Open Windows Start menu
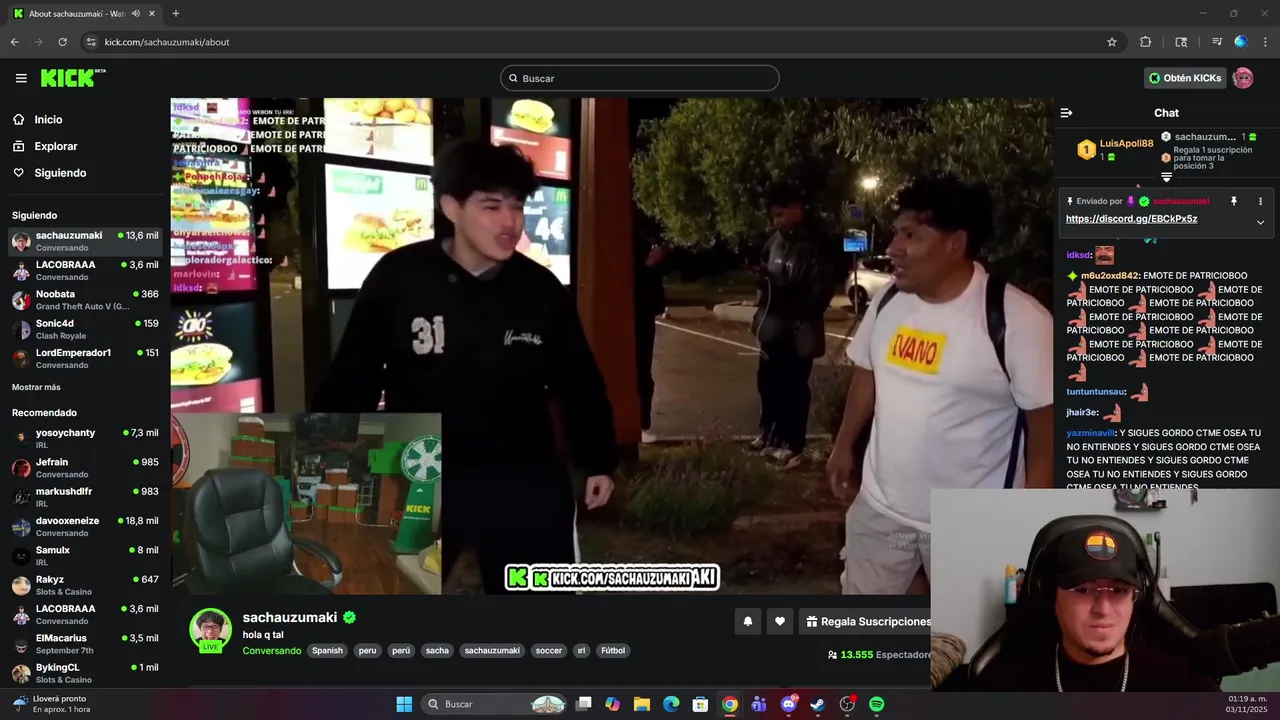Screen dimensions: 1280x720 point(404,704)
